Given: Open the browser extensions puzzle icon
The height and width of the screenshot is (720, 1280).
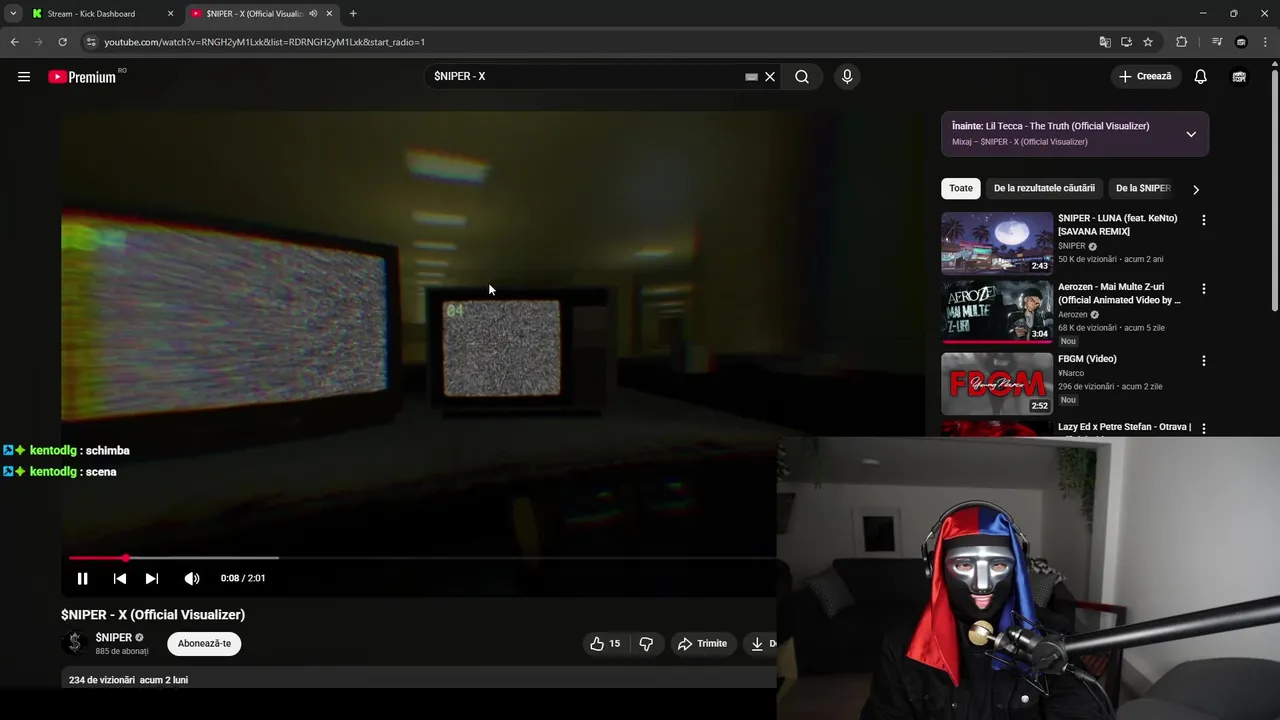Looking at the screenshot, I should (1181, 42).
